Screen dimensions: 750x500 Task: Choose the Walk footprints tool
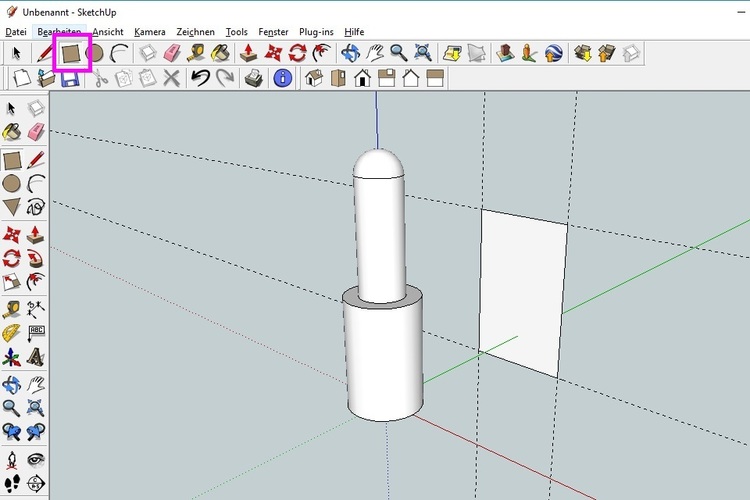[x=11, y=483]
